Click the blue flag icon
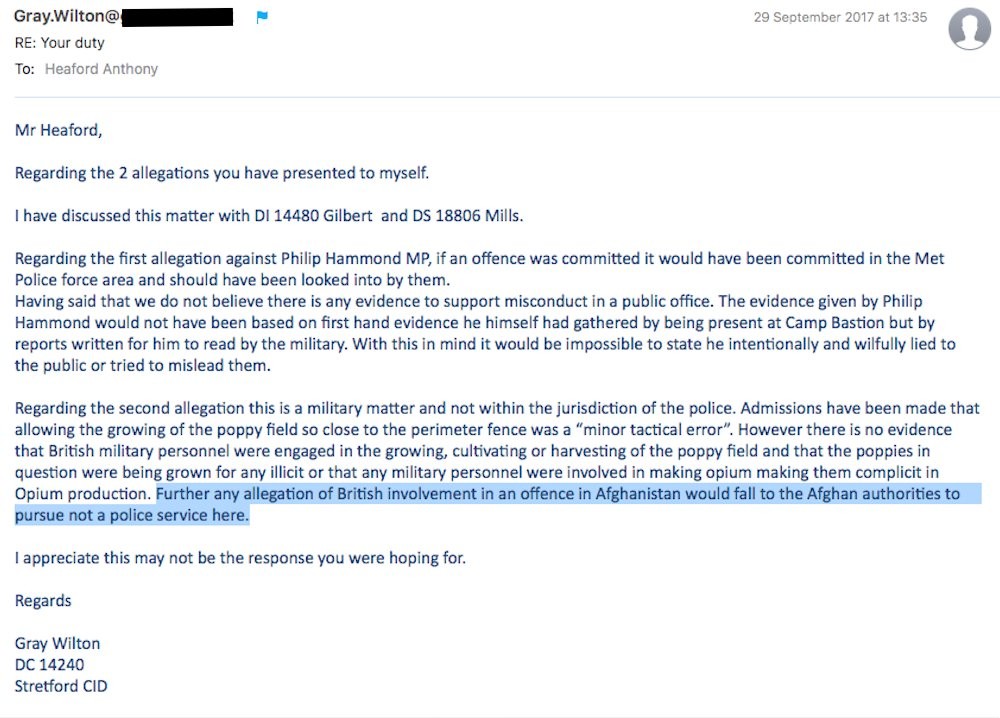This screenshot has width=1000, height=718. [x=263, y=17]
